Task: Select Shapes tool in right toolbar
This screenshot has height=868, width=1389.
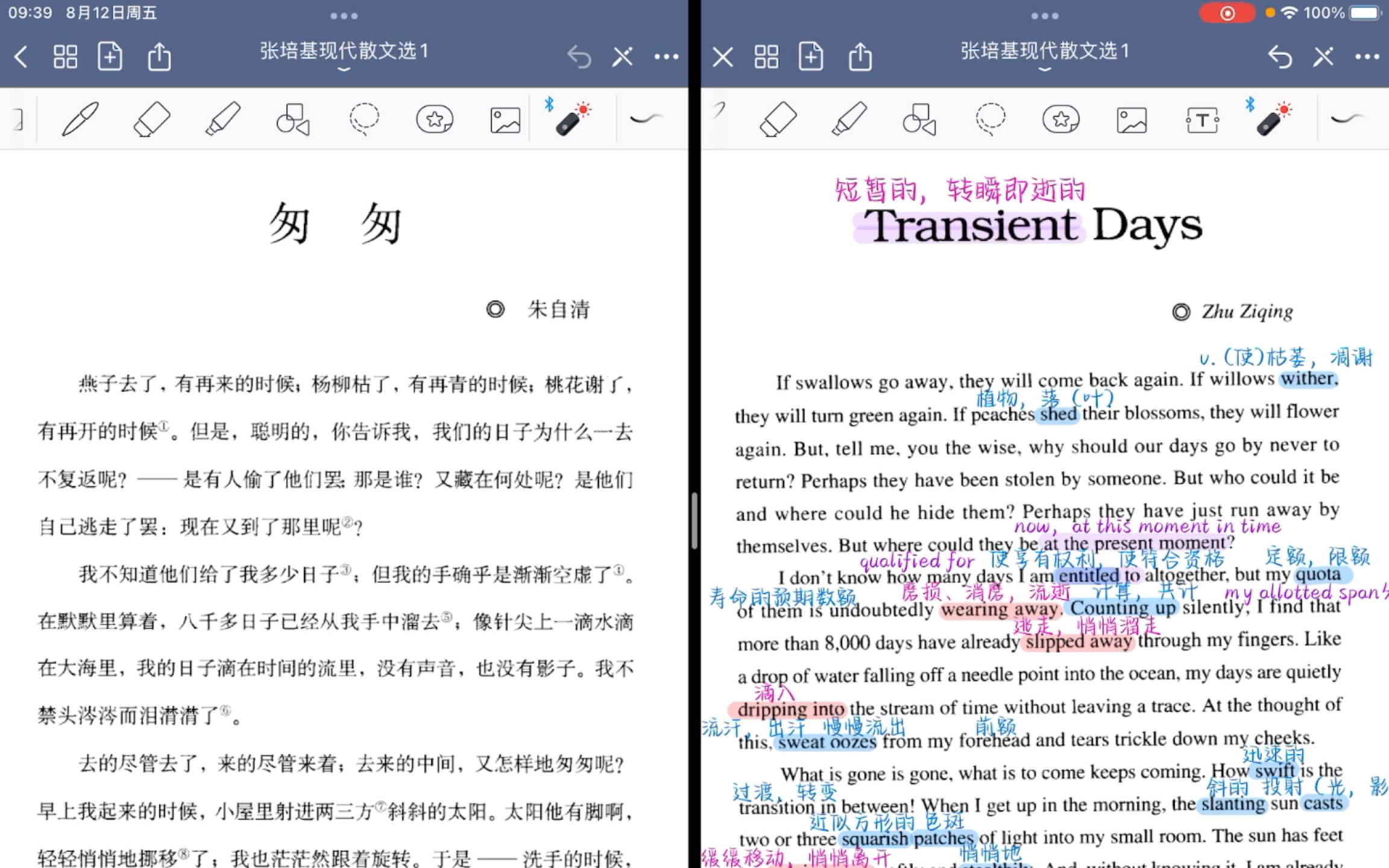Action: pos(919,119)
